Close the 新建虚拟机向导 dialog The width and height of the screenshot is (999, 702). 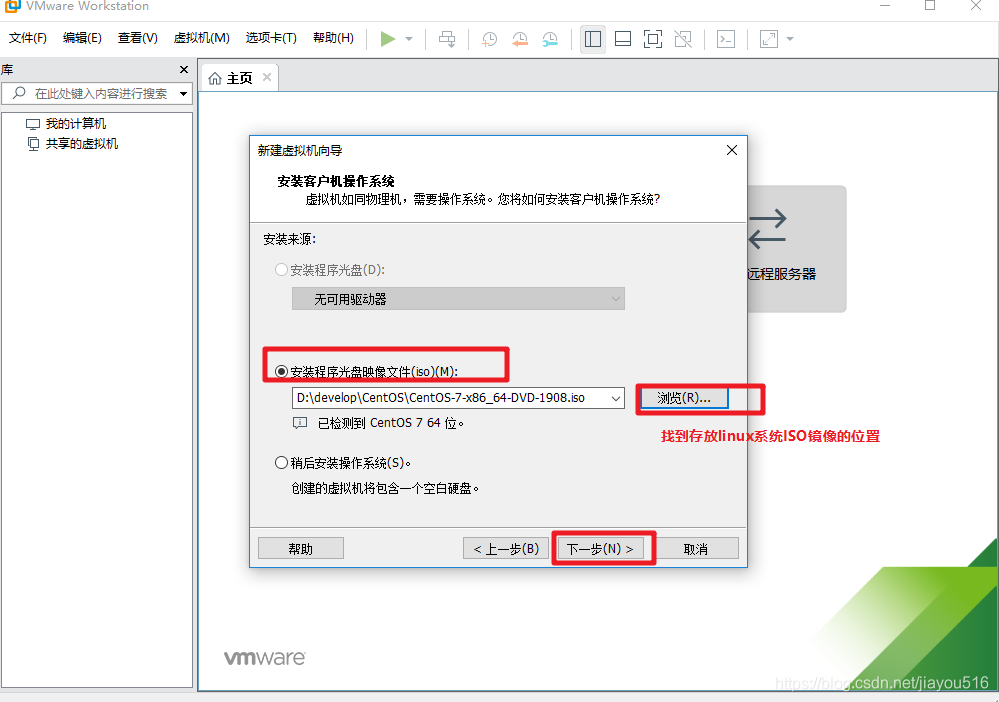[x=732, y=150]
